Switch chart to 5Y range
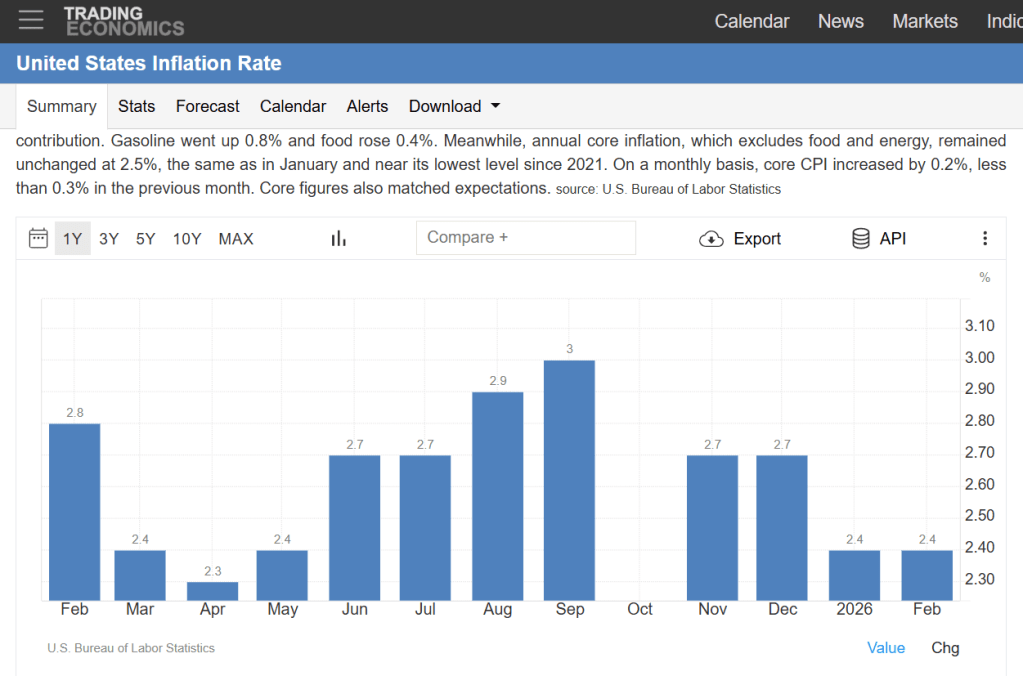Image resolution: width=1023 pixels, height=676 pixels. click(x=146, y=238)
